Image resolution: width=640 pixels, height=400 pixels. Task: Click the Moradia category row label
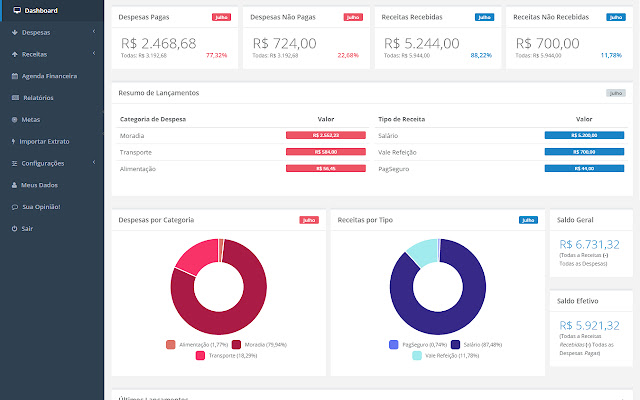tap(132, 136)
